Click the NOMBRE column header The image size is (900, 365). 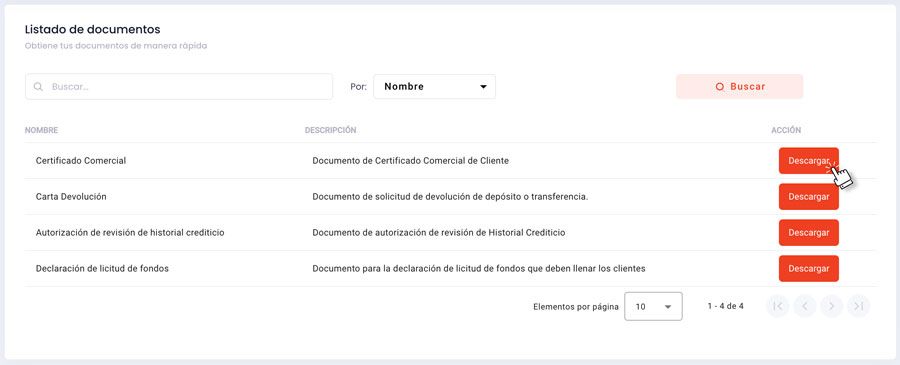click(x=41, y=130)
